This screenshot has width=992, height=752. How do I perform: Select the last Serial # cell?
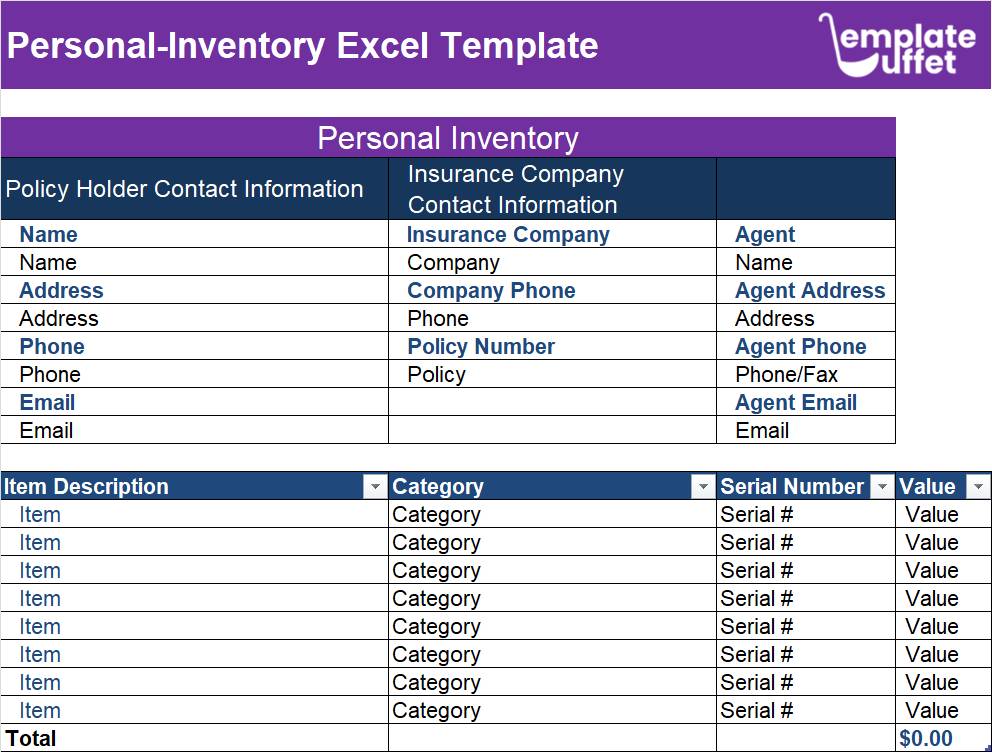pos(806,710)
